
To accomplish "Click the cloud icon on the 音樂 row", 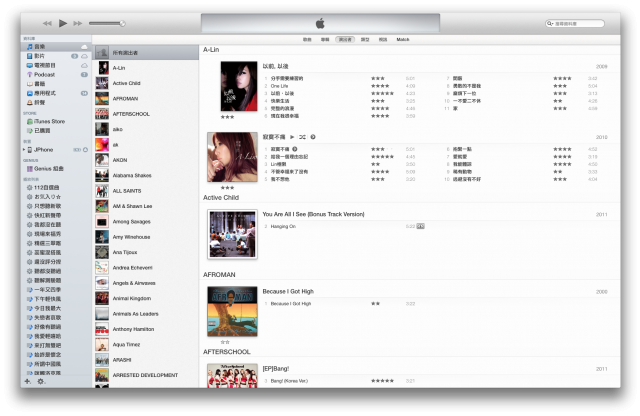I will pyautogui.click(x=84, y=47).
